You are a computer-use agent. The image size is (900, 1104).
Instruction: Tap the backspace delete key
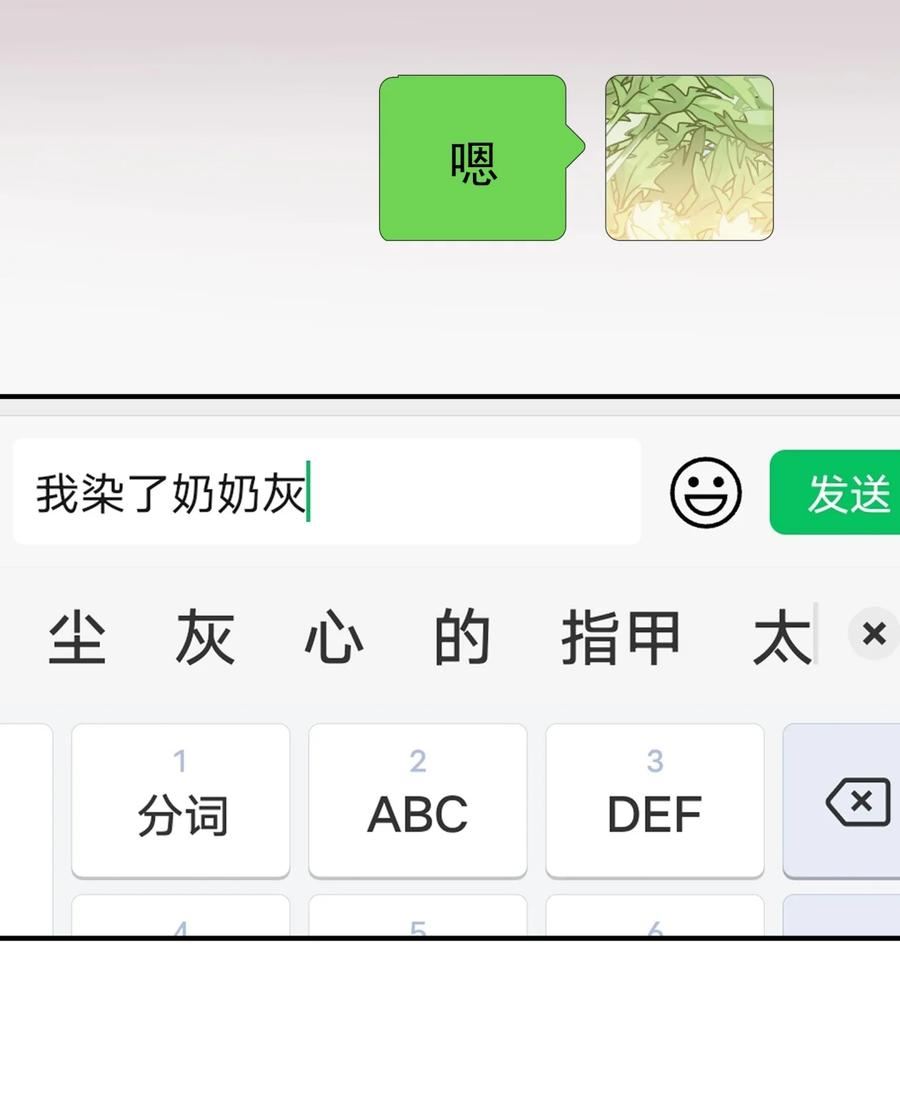click(x=842, y=801)
